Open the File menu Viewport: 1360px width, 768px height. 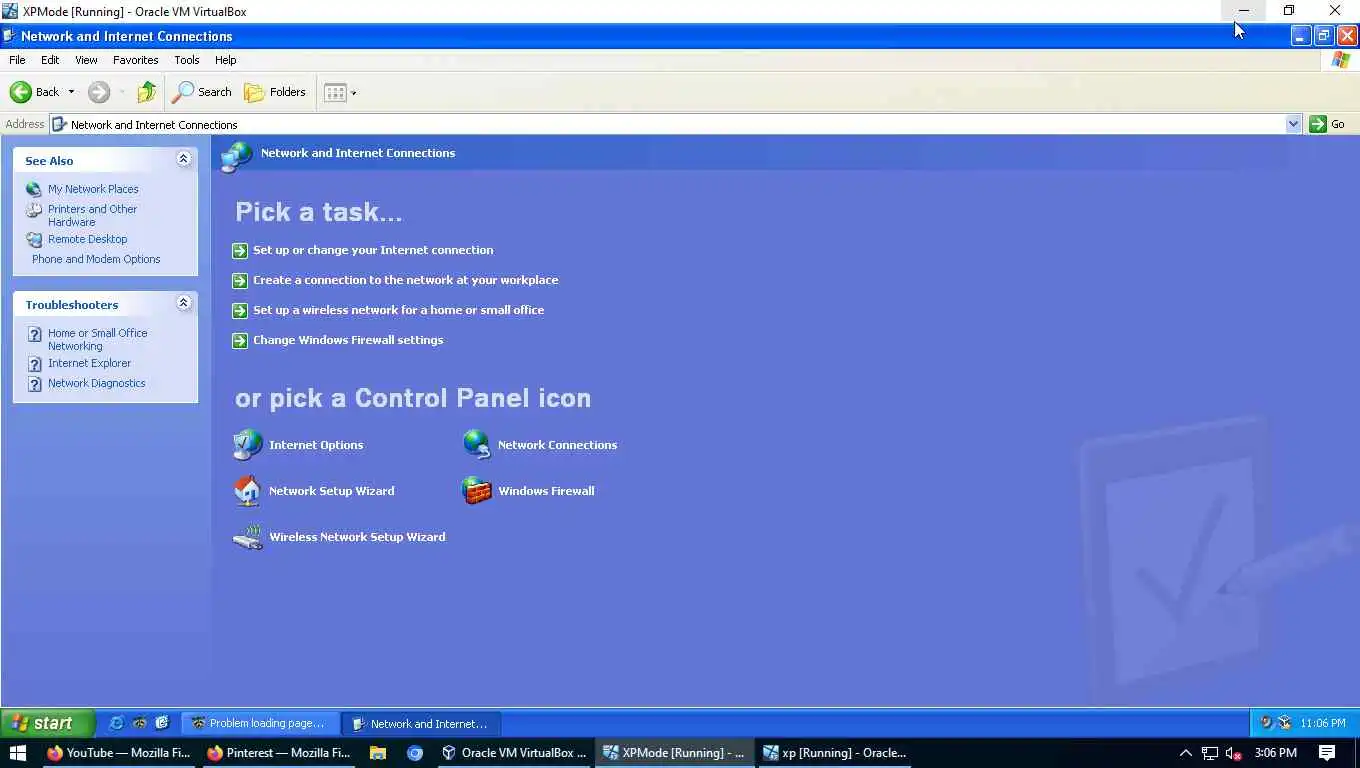point(17,60)
